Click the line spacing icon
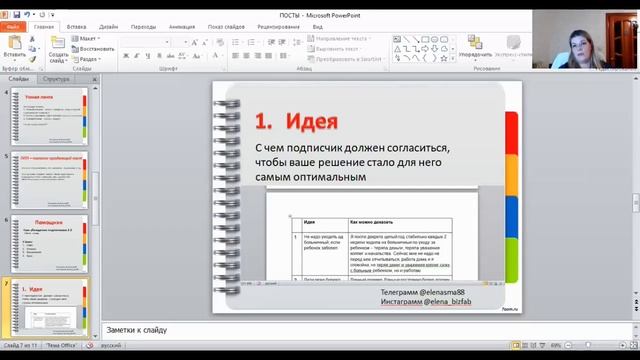 [x=298, y=42]
